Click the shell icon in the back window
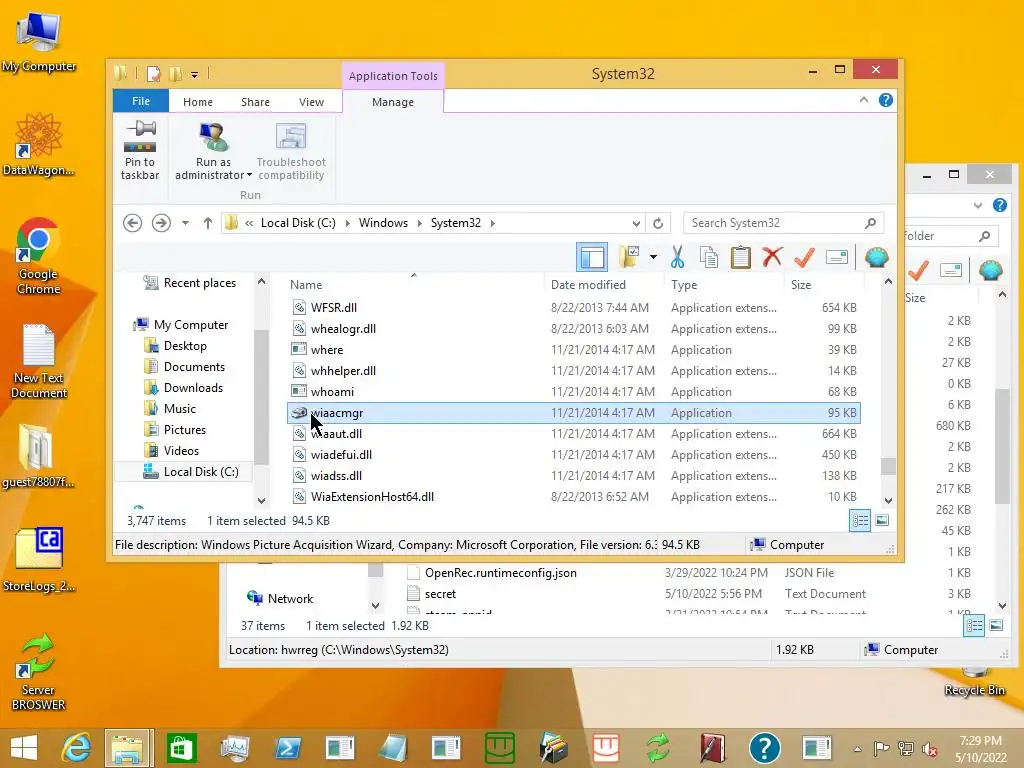 [991, 270]
